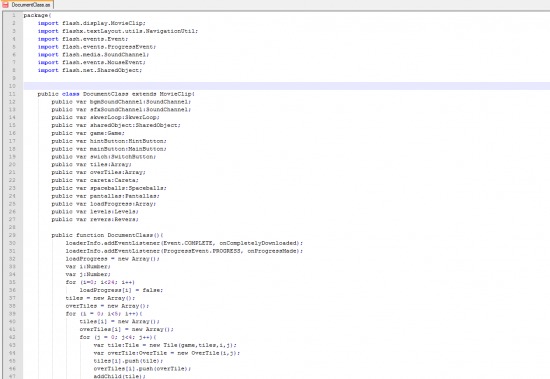
Task: Click the 'var j:Number' line
Action: (x=88, y=274)
